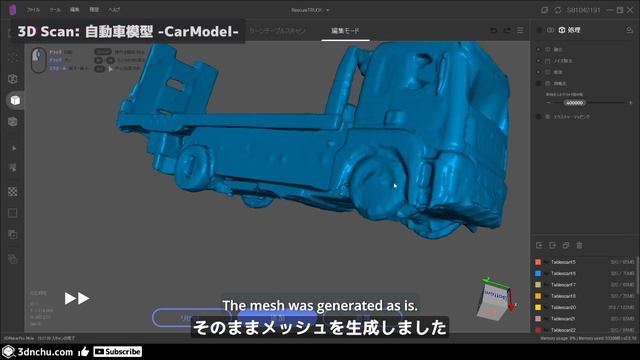Select the Tablescan16 list row
This screenshot has width=640, height=360.
[584, 273]
